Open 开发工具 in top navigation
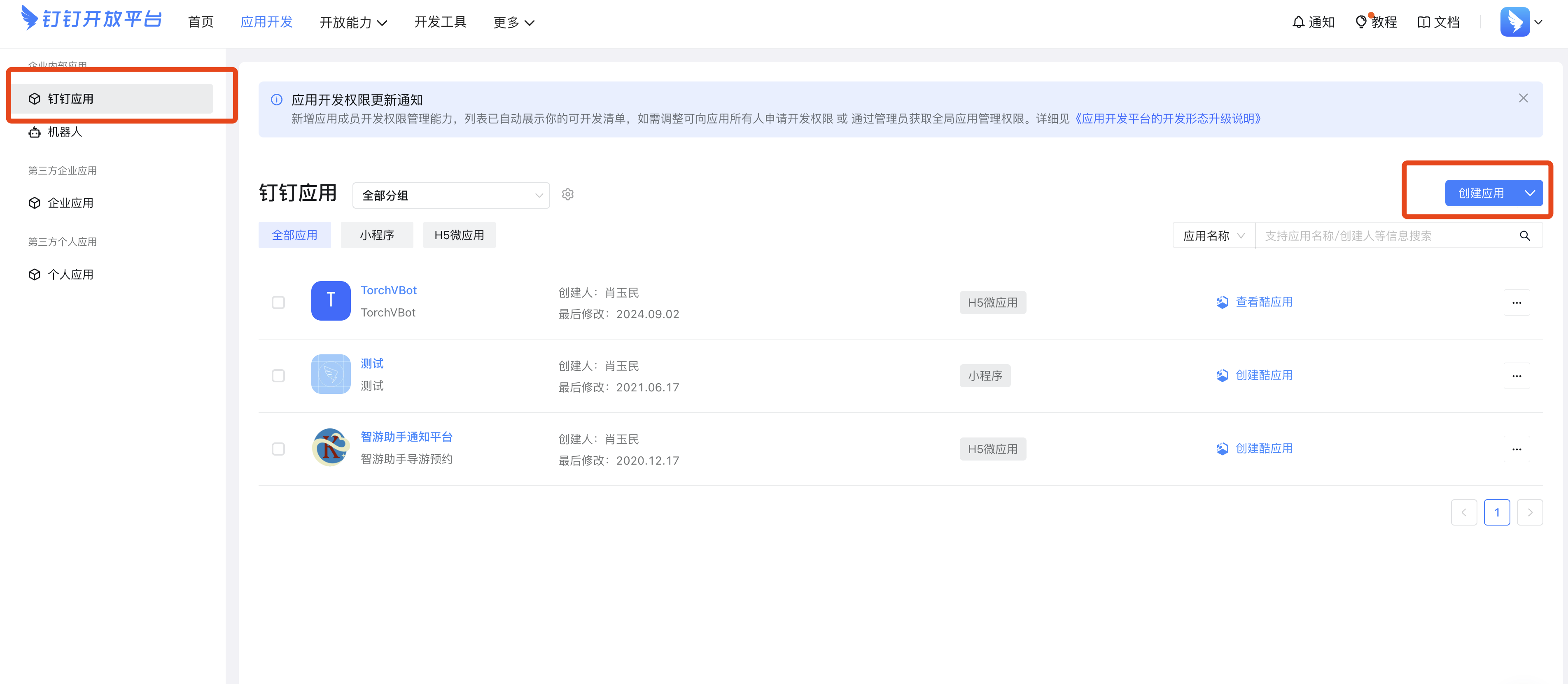 point(440,23)
